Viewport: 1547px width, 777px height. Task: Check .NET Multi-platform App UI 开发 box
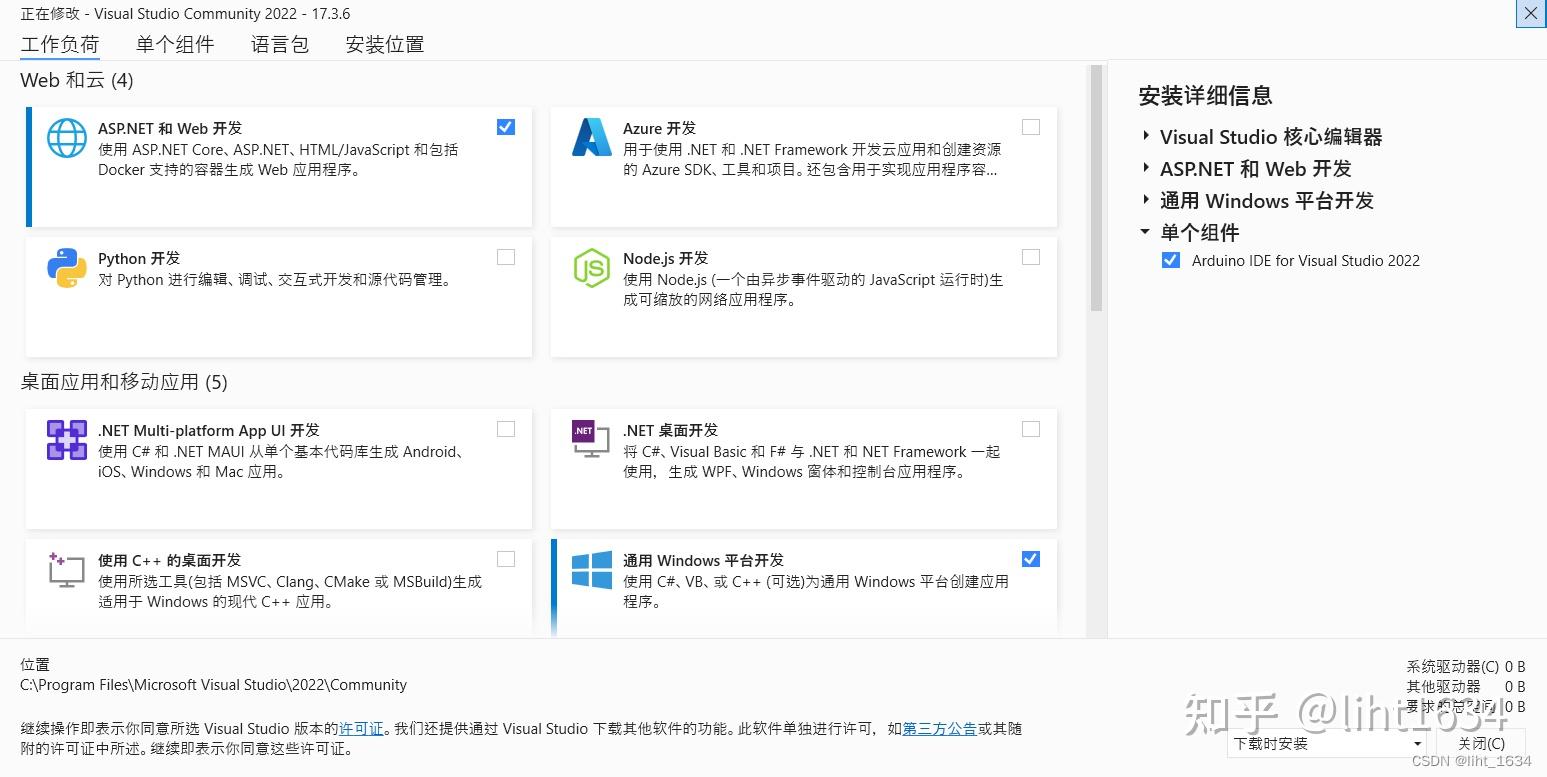pos(506,429)
